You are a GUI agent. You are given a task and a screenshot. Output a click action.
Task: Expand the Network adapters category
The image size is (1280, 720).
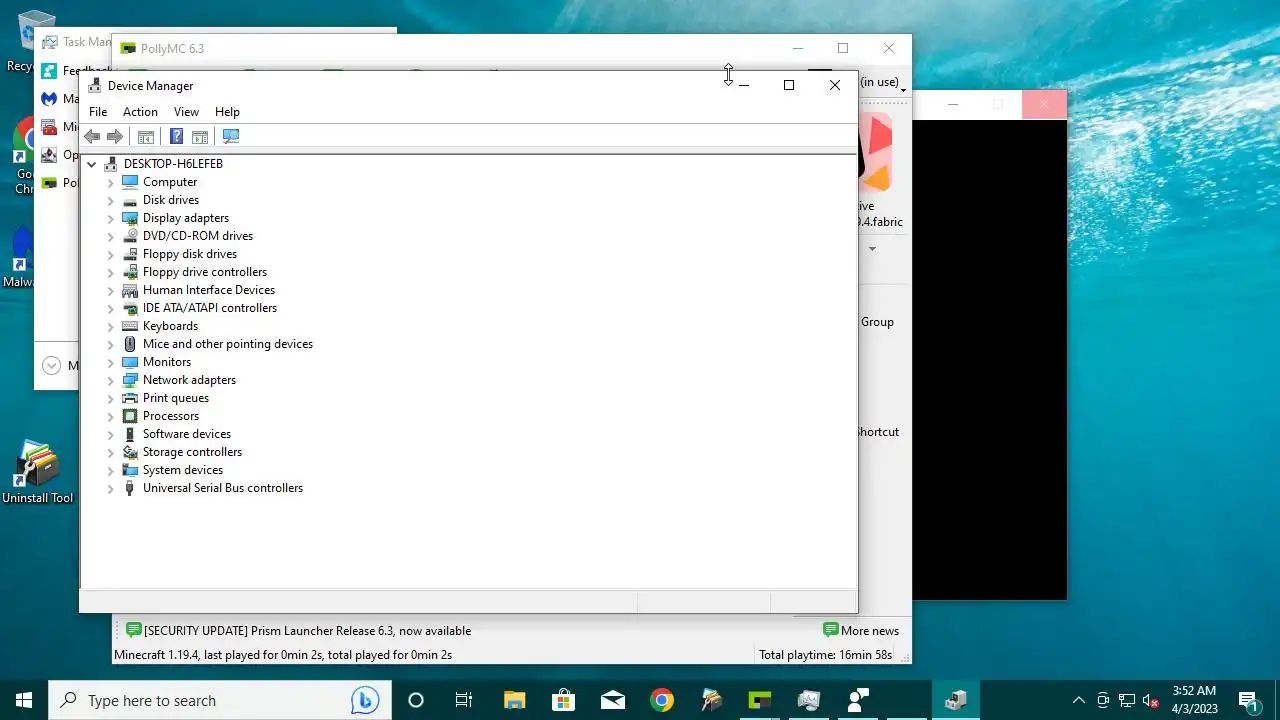111,380
